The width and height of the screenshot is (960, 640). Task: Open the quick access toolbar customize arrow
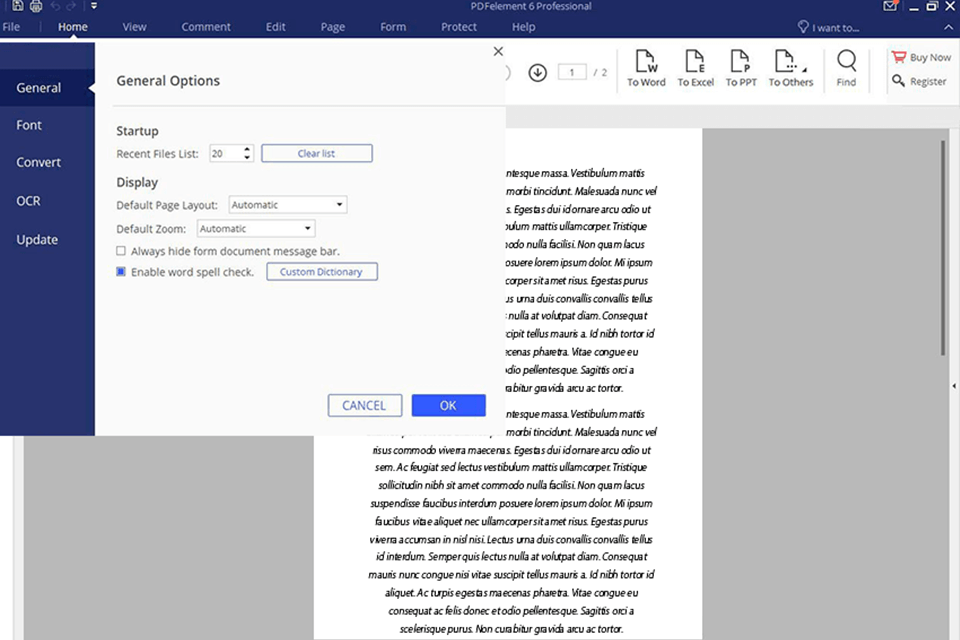point(93,6)
